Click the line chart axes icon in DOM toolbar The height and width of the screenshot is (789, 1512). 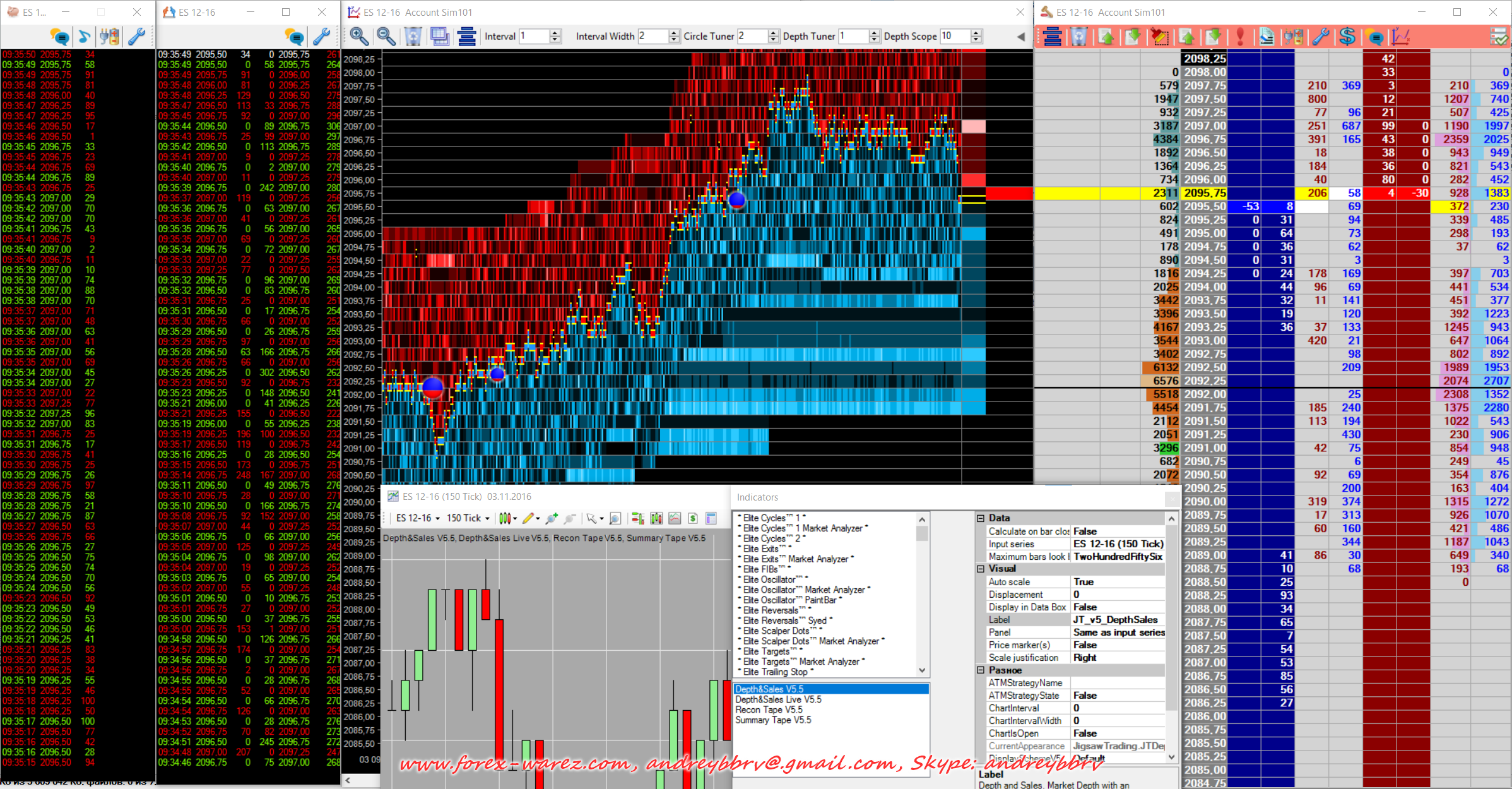1401,37
